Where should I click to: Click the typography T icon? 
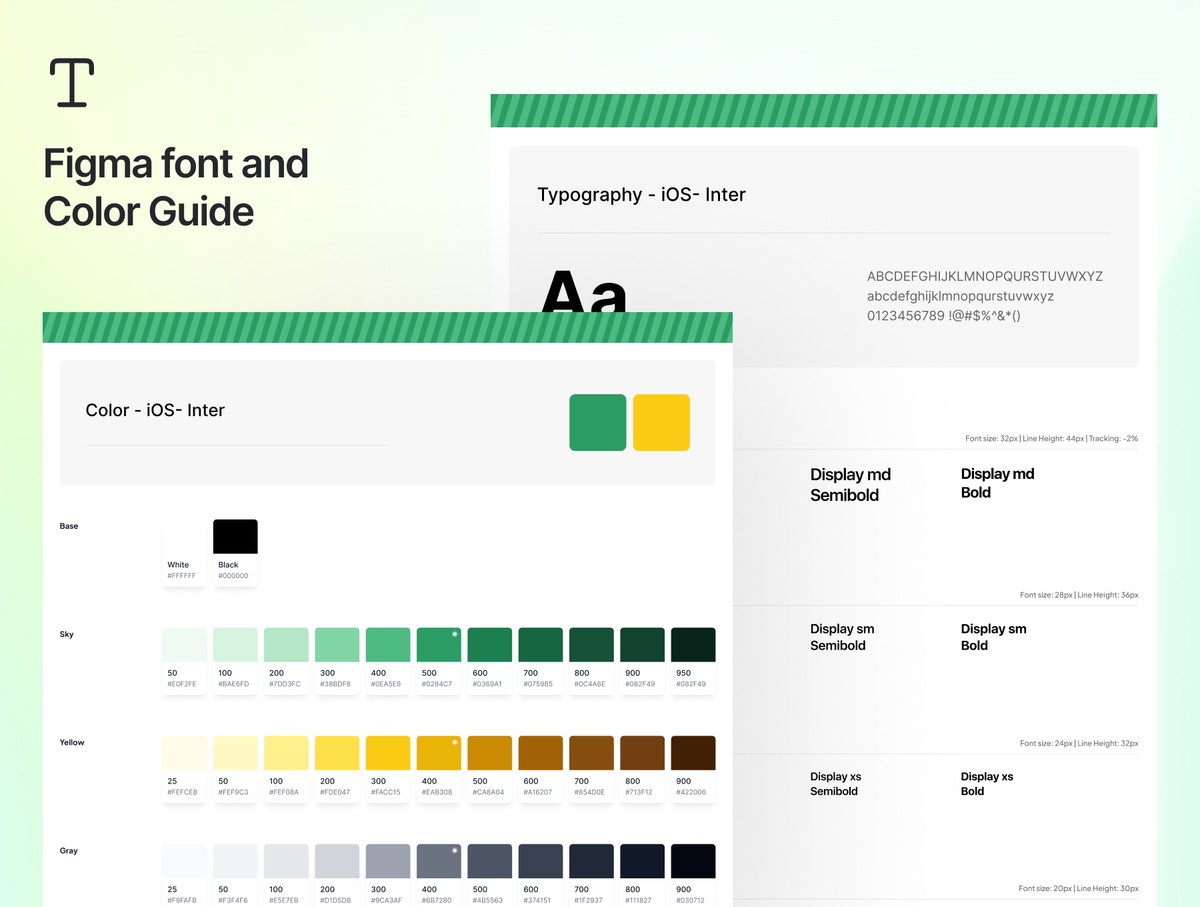click(x=72, y=82)
